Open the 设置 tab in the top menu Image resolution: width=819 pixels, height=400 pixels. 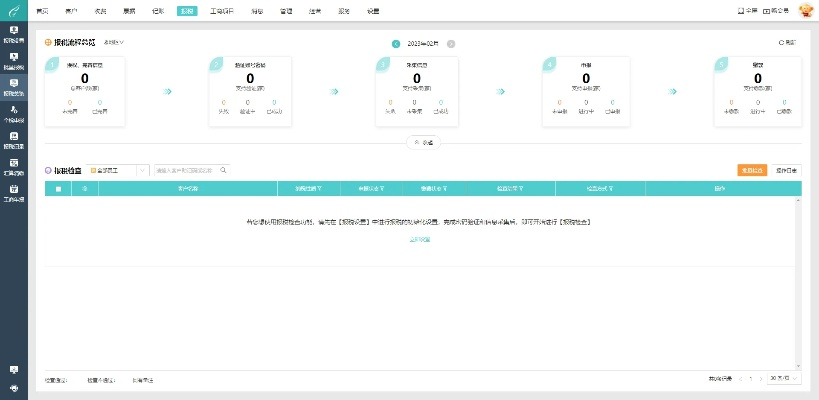[373, 10]
